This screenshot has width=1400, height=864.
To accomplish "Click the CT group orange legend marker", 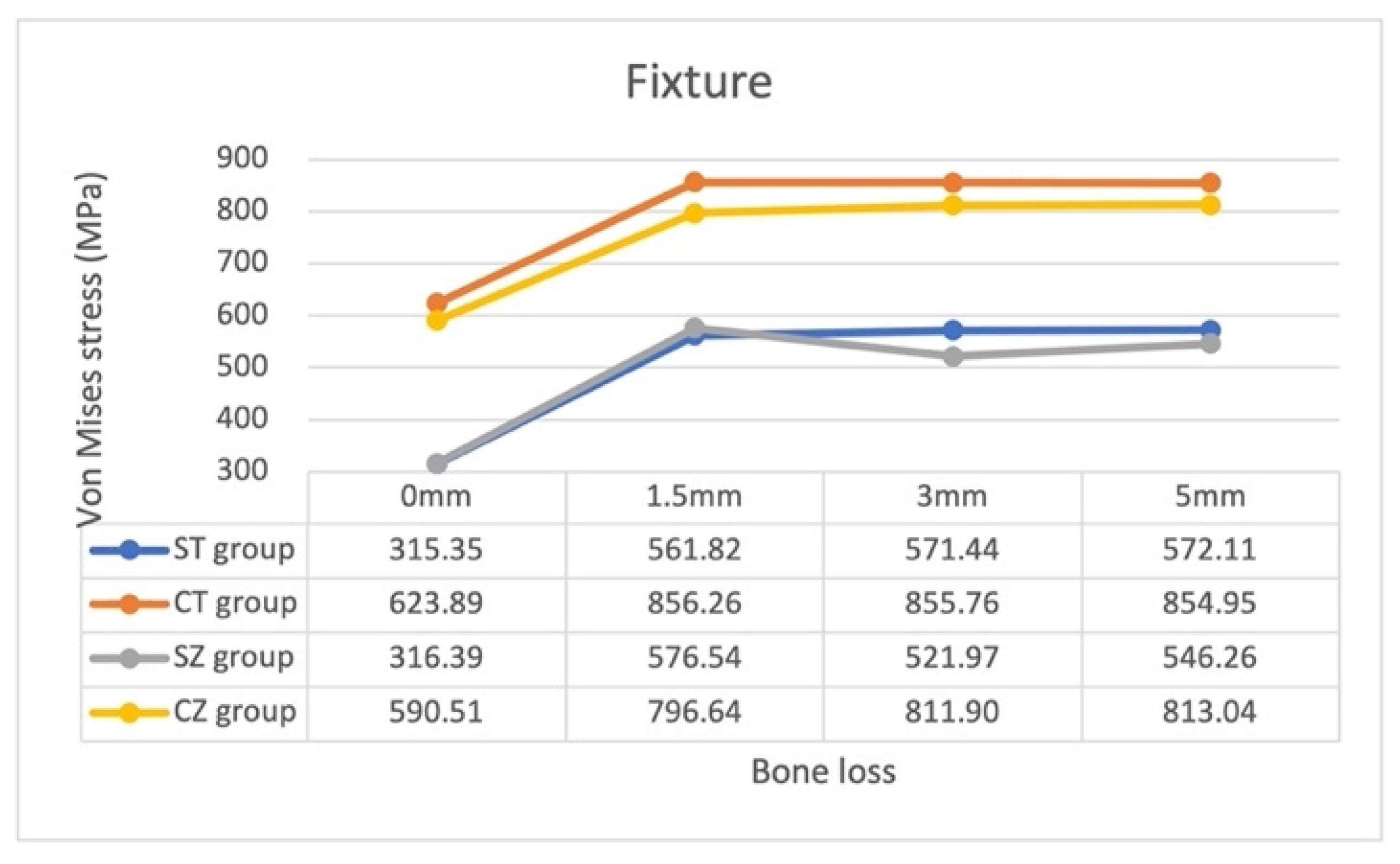I will tap(129, 604).
